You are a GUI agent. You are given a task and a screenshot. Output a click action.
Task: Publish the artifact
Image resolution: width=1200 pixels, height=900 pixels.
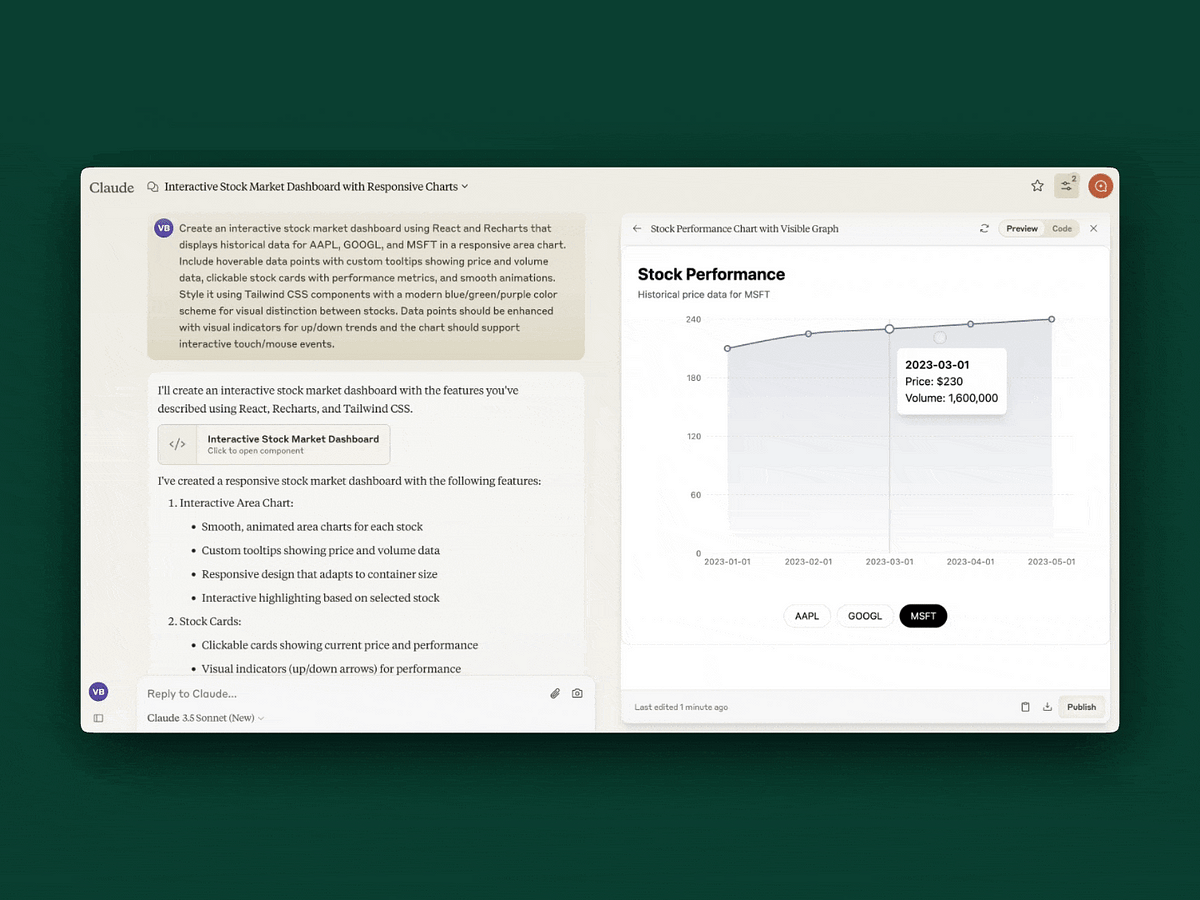point(1081,707)
